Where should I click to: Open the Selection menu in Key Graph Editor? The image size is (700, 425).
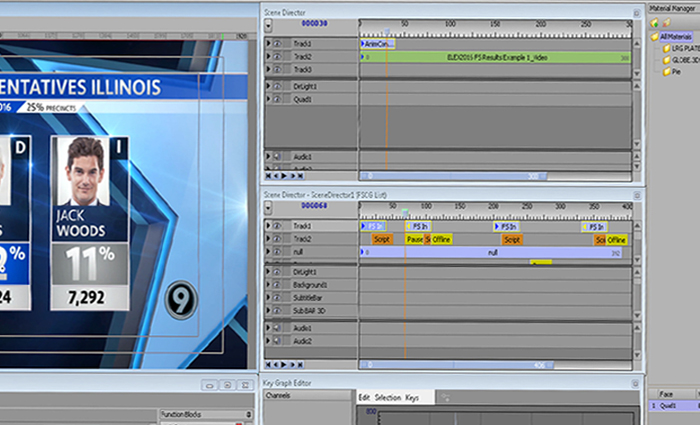388,398
